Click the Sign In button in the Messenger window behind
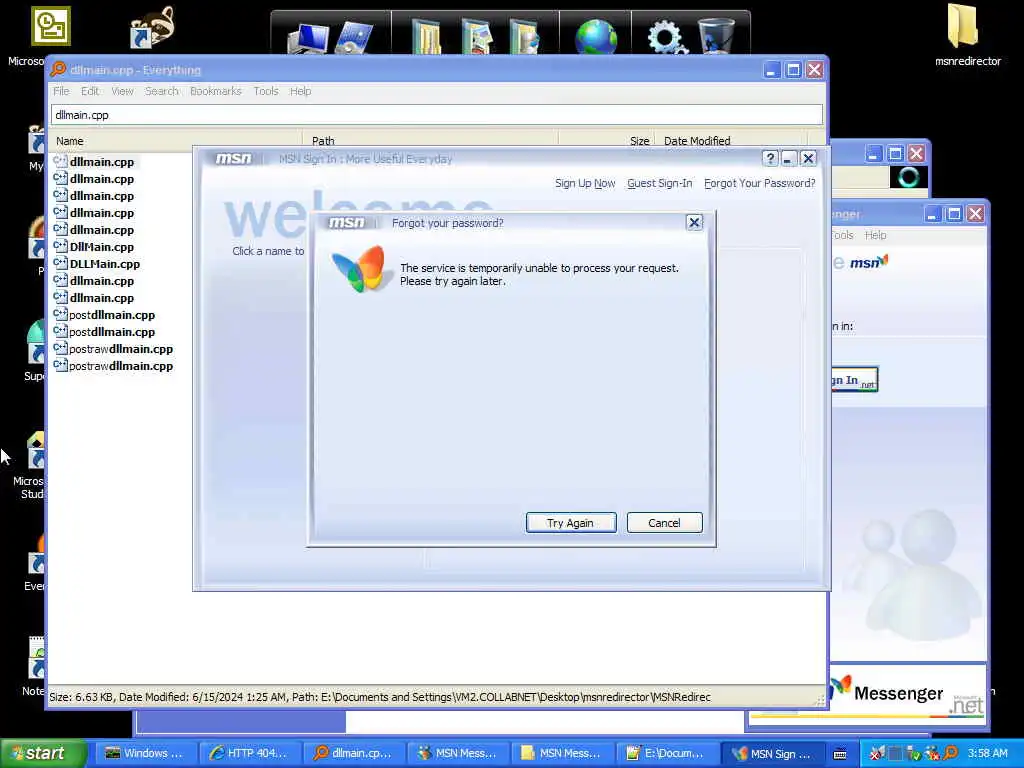The width and height of the screenshot is (1024, 768). coord(854,380)
